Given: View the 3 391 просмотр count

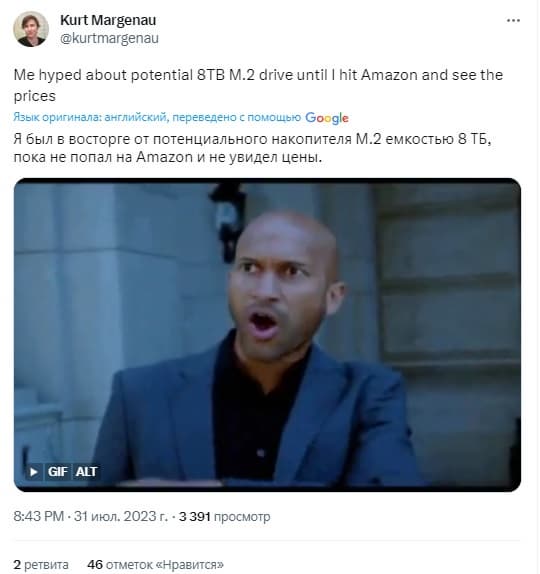Looking at the screenshot, I should click(224, 517).
